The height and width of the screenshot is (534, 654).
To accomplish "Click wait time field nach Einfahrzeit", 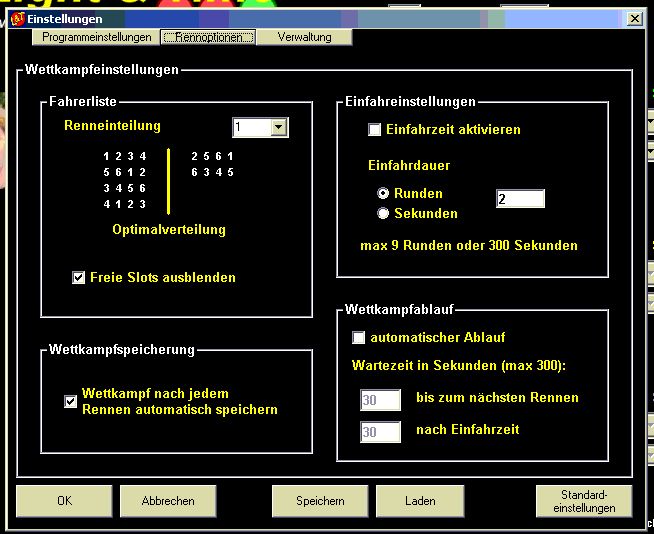I will (x=380, y=432).
